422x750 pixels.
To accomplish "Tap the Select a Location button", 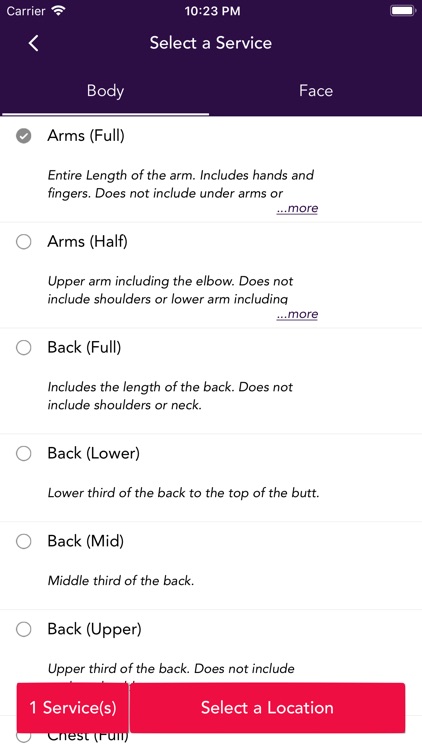I will click(x=267, y=707).
